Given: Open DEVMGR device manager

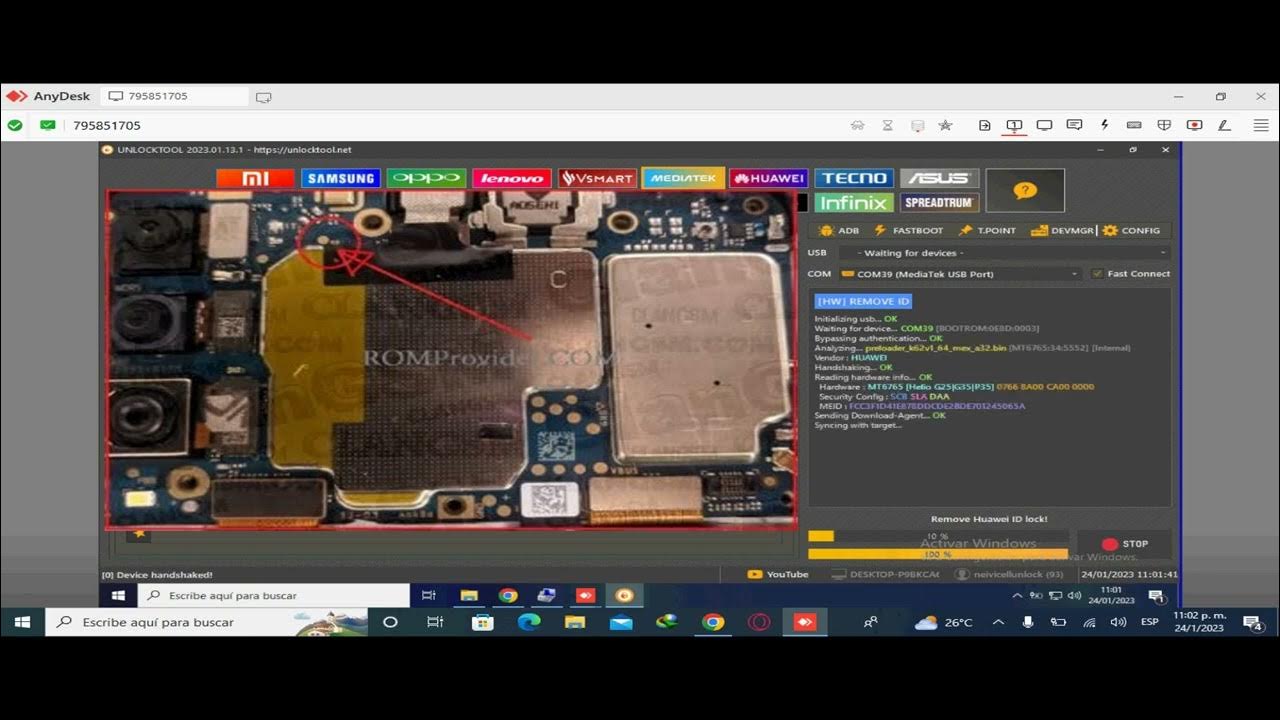Looking at the screenshot, I should [x=1063, y=230].
